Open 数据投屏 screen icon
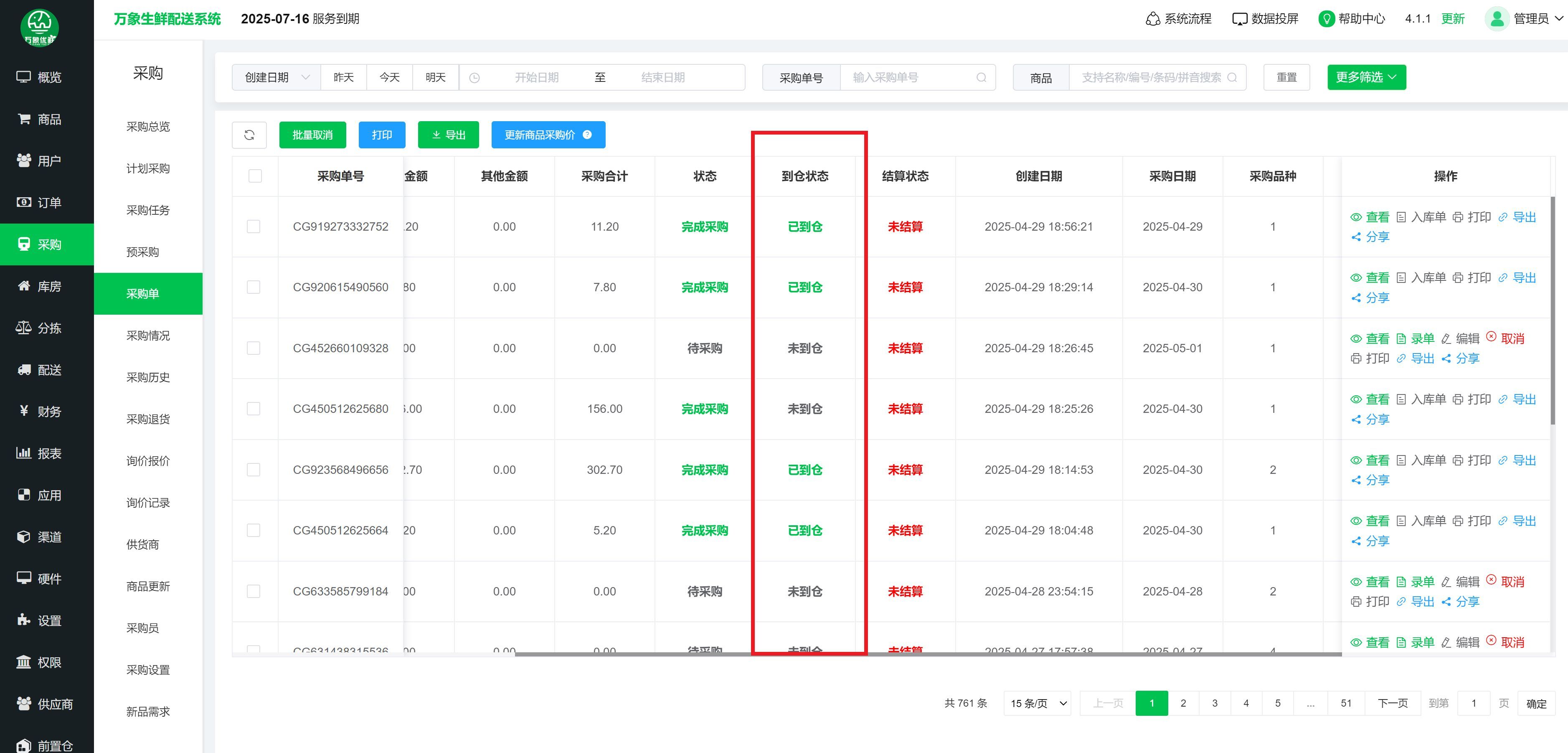Image resolution: width=1568 pixels, height=753 pixels. (1239, 19)
